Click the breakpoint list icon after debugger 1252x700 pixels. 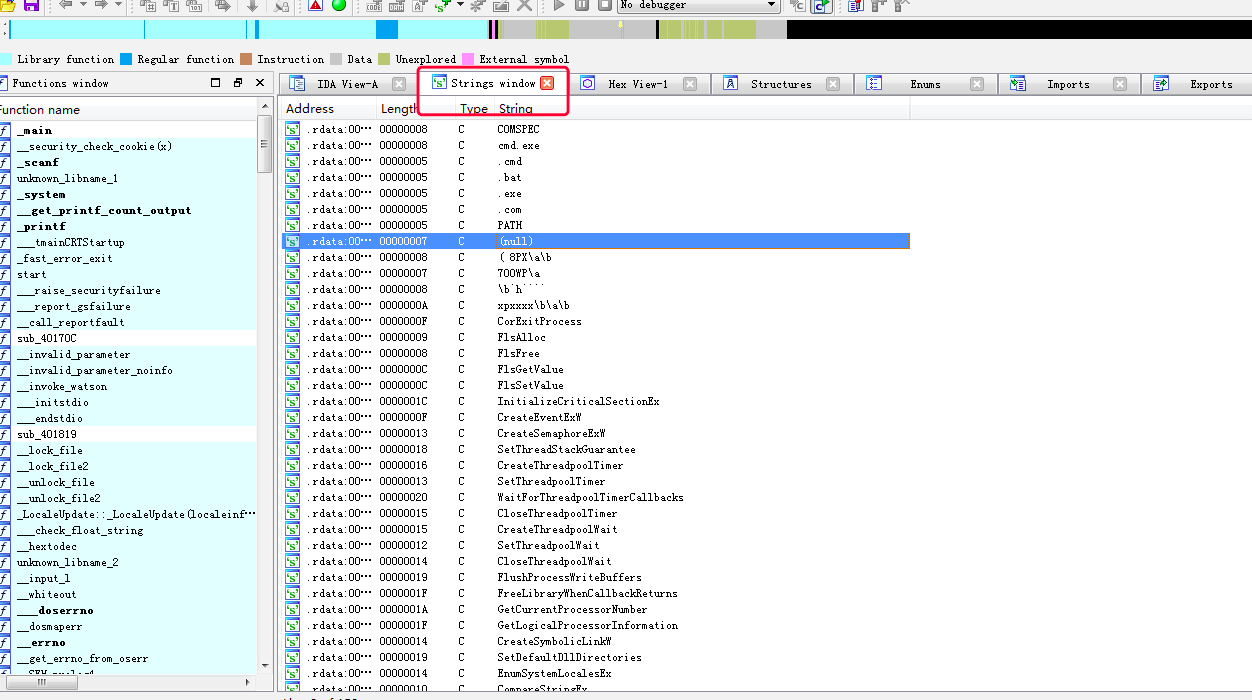pos(856,6)
